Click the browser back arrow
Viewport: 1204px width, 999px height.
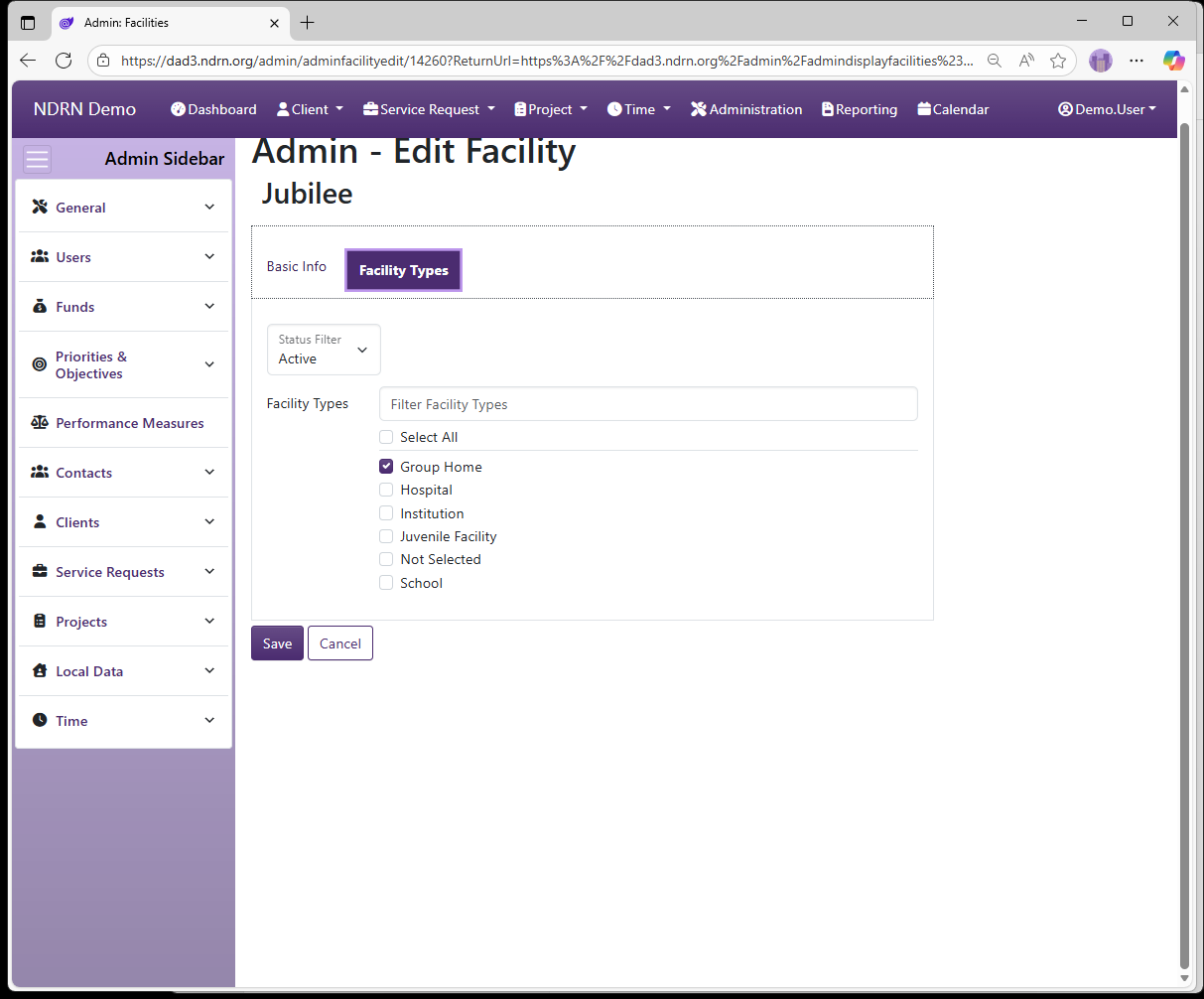click(28, 61)
